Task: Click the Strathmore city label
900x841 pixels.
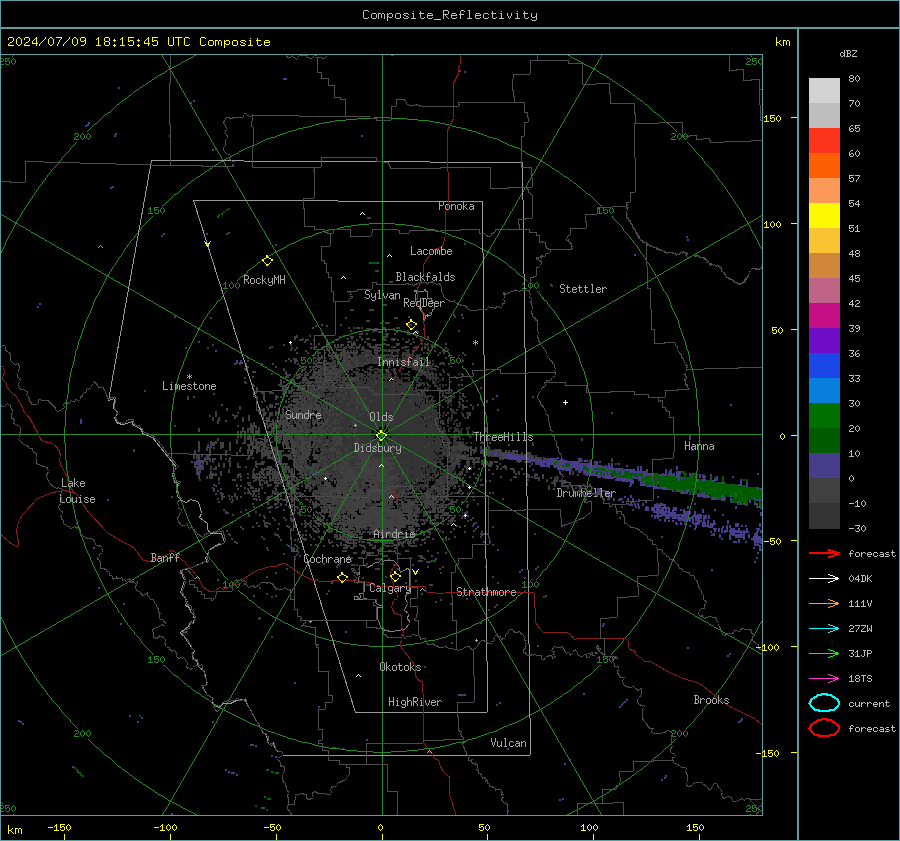Action: tap(486, 592)
